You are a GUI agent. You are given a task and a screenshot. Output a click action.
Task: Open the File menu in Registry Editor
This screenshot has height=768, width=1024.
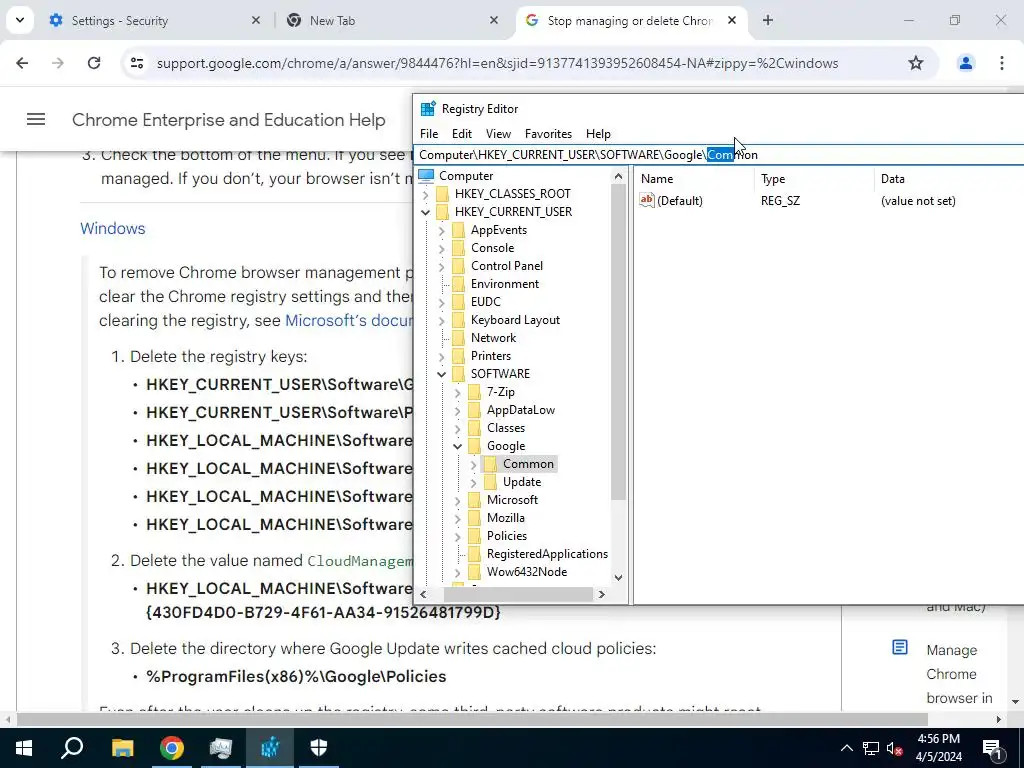(429, 134)
